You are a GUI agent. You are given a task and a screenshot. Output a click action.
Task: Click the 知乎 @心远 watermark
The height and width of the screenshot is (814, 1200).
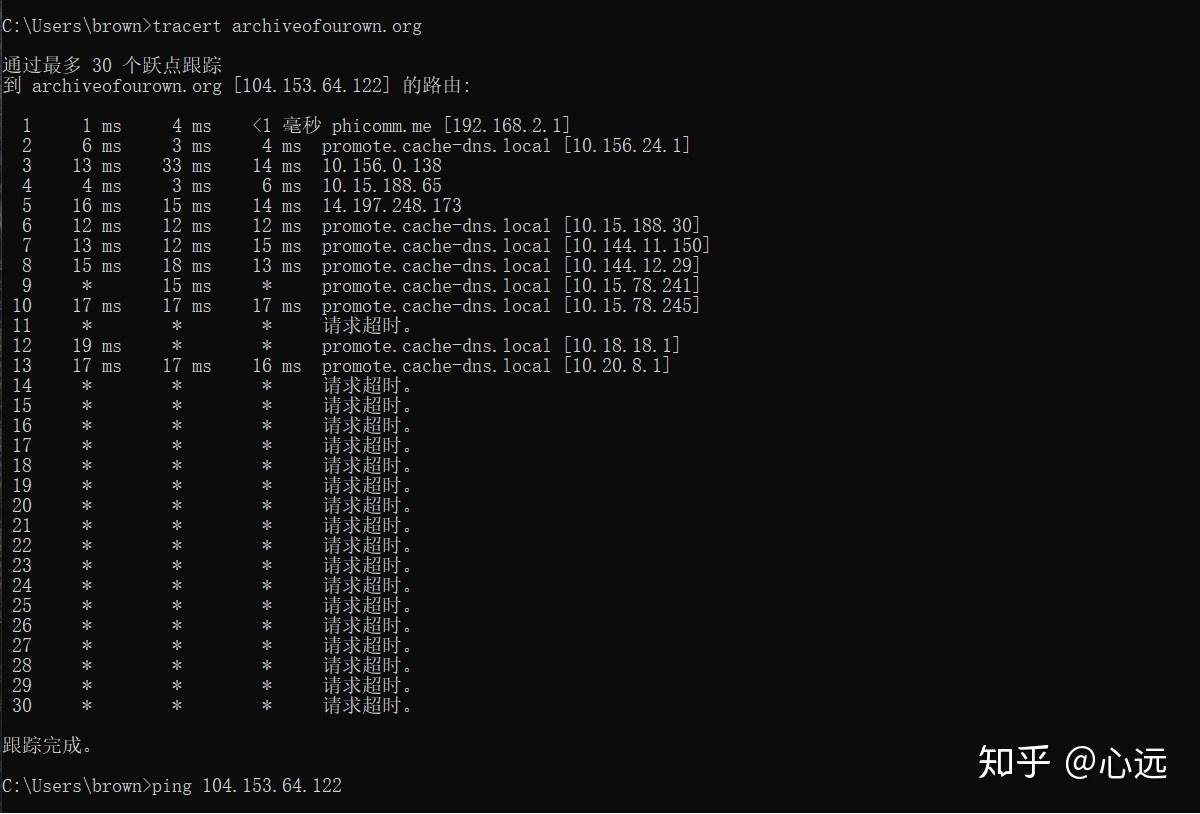tap(1072, 763)
